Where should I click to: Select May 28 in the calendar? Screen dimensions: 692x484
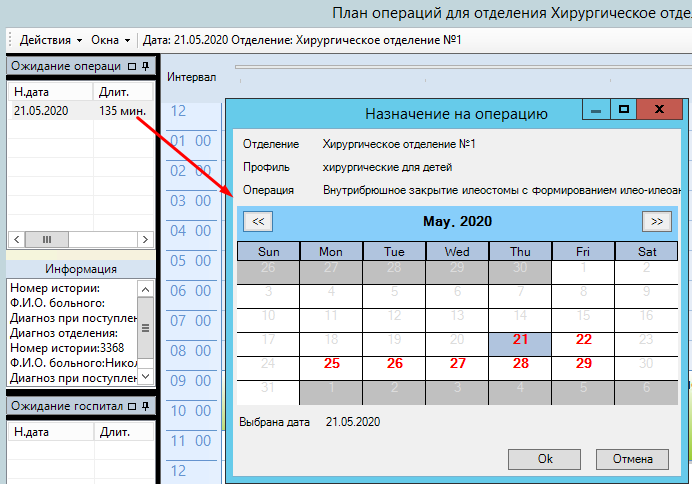(x=520, y=368)
